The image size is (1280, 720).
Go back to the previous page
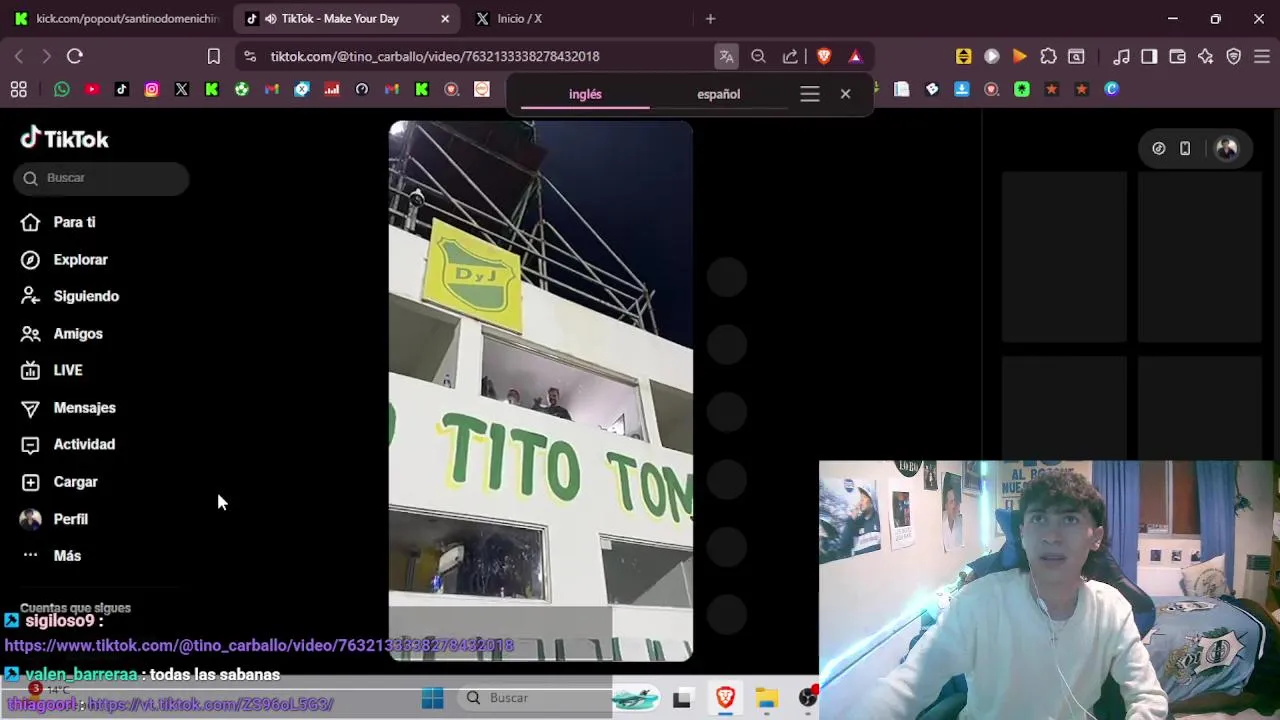(x=19, y=56)
